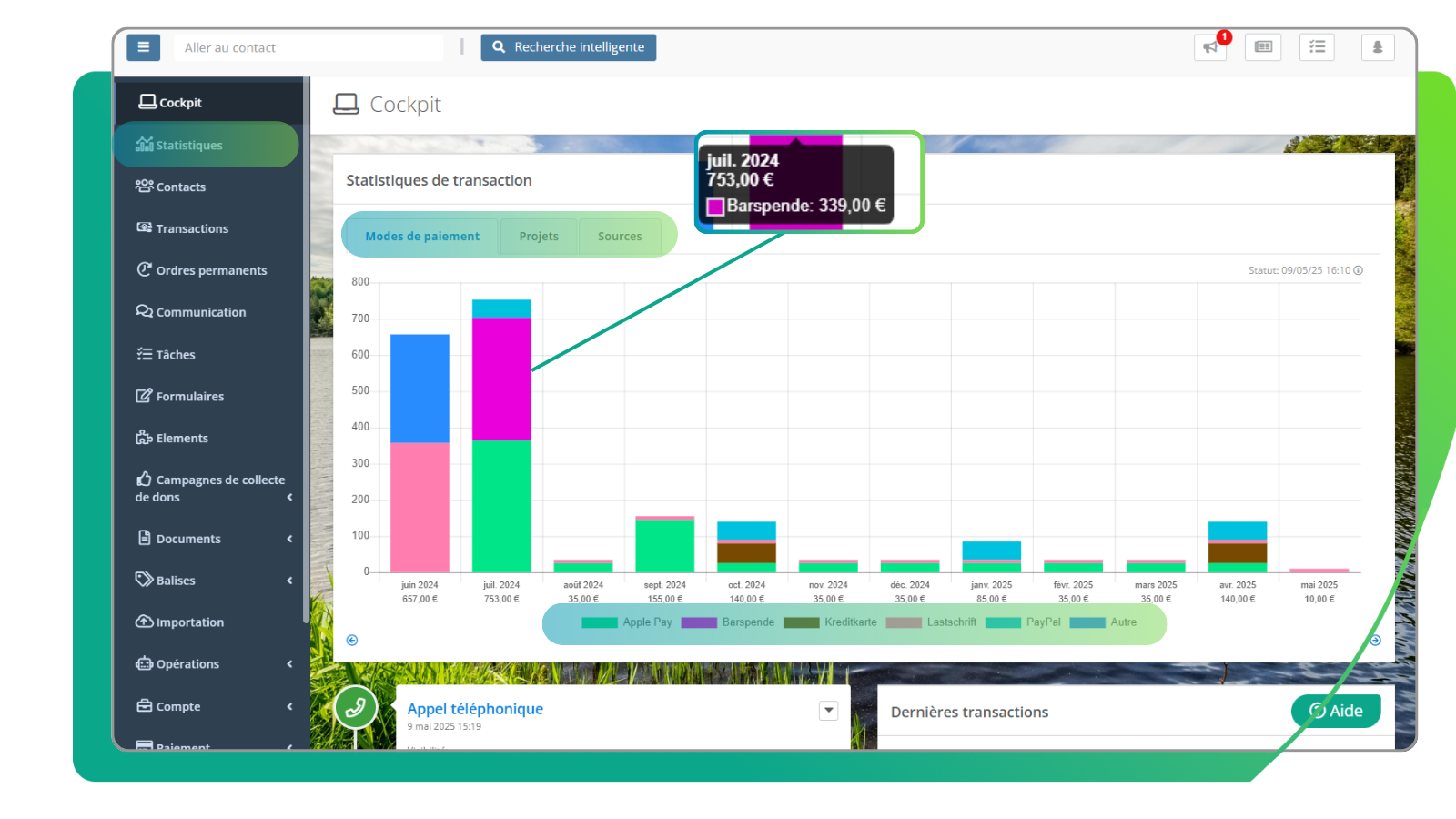
Task: Click the Barspende legend color swatch
Action: click(x=699, y=622)
